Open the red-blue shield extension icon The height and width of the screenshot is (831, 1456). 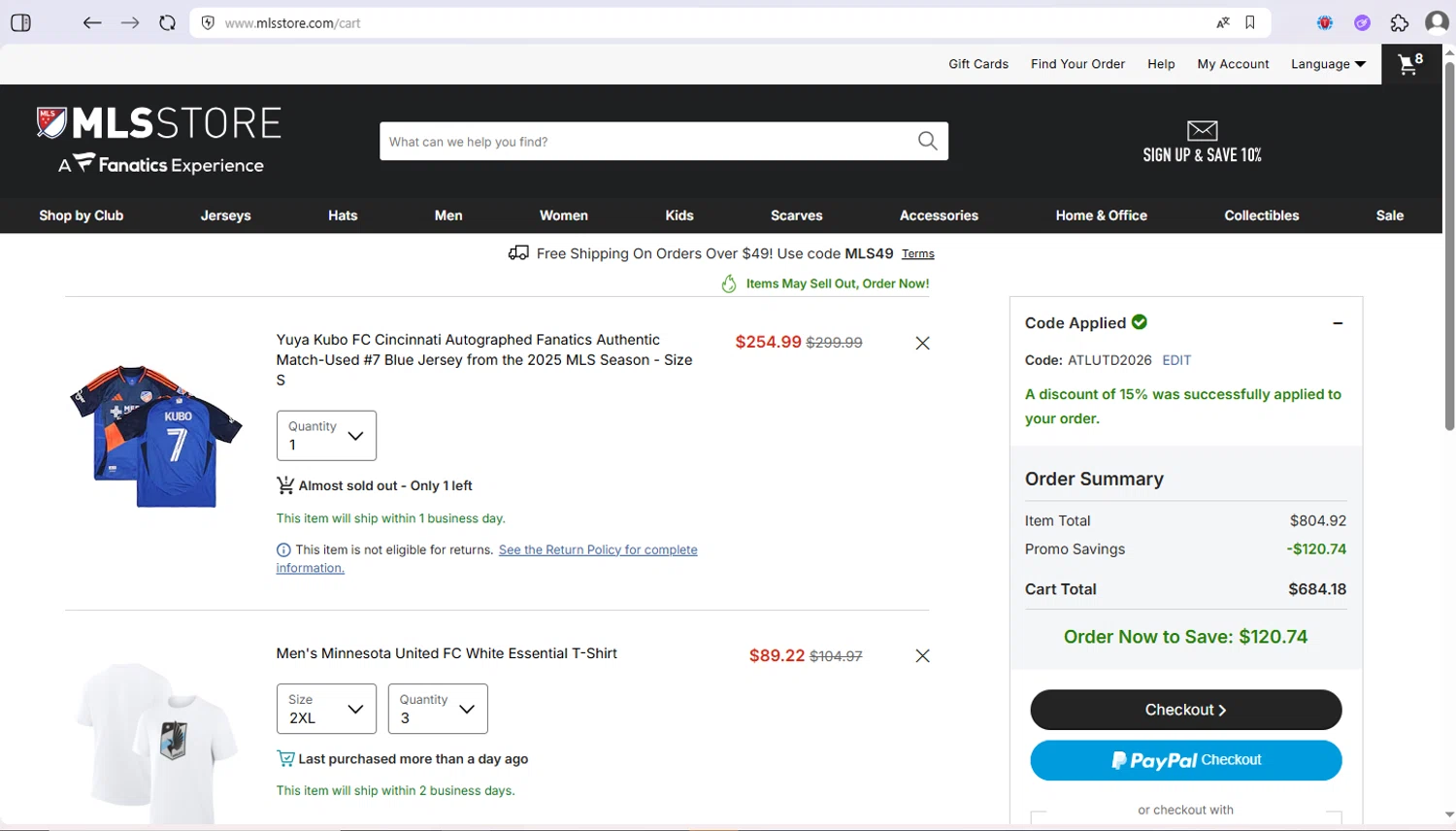(x=1325, y=22)
